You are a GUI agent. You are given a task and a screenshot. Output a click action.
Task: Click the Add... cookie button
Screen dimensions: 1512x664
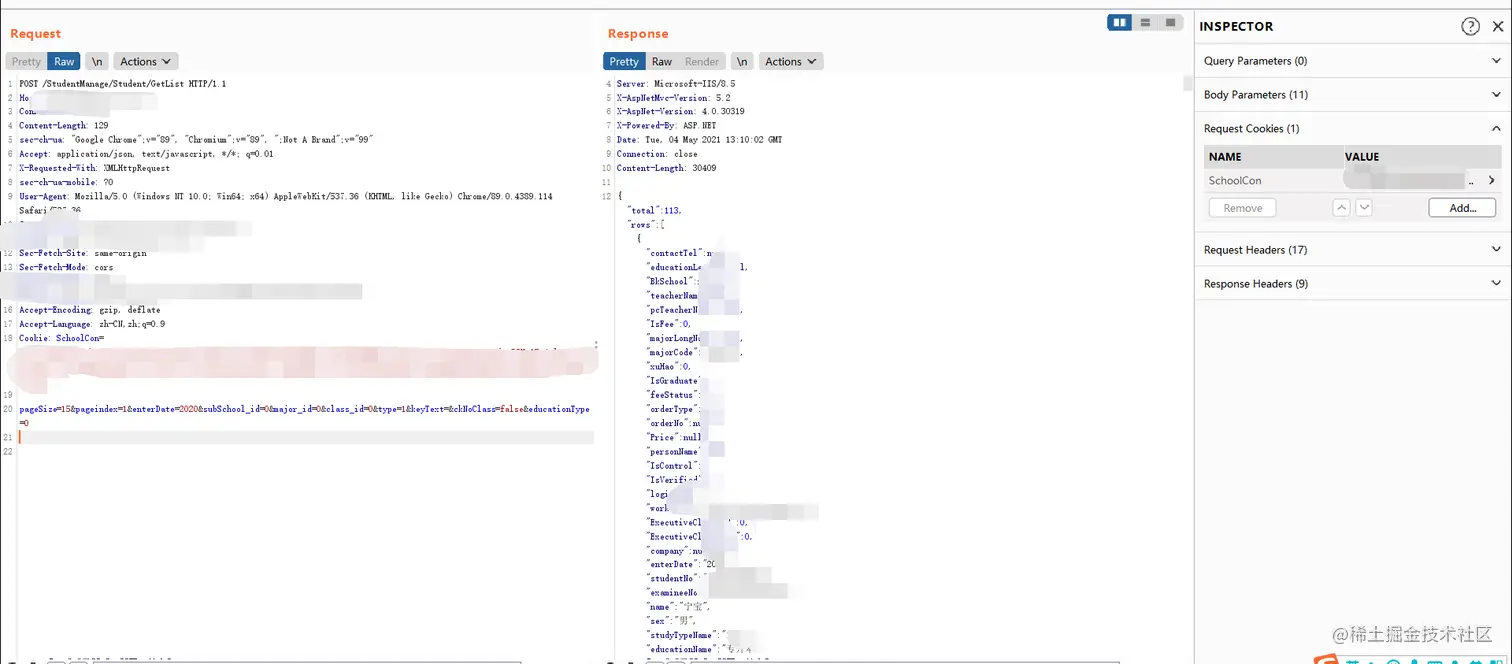[x=1463, y=208]
